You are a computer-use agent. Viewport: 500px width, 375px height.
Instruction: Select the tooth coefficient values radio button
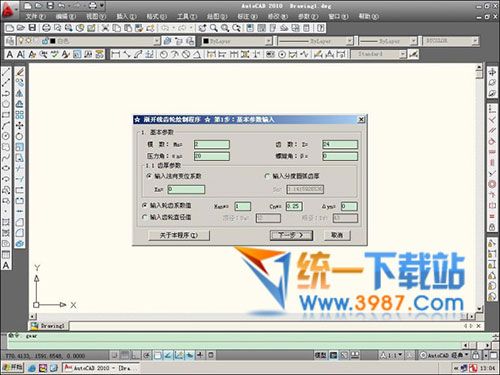click(x=145, y=205)
